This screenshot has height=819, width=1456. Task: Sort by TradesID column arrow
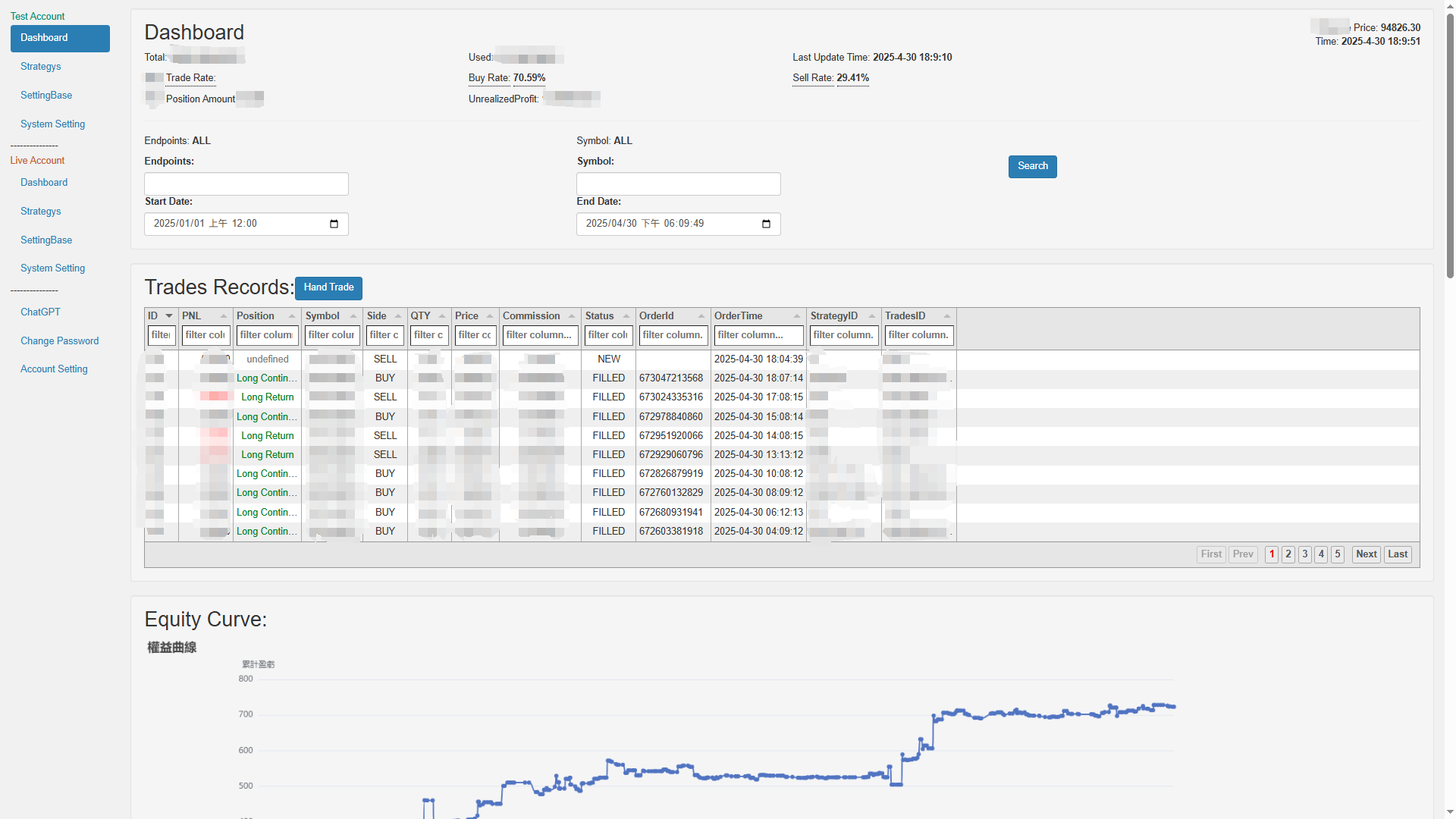[x=947, y=316]
